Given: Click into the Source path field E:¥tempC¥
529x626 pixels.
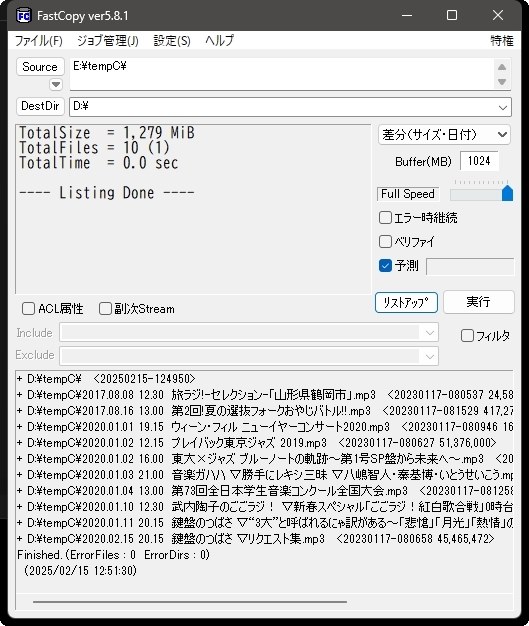Looking at the screenshot, I should point(282,74).
